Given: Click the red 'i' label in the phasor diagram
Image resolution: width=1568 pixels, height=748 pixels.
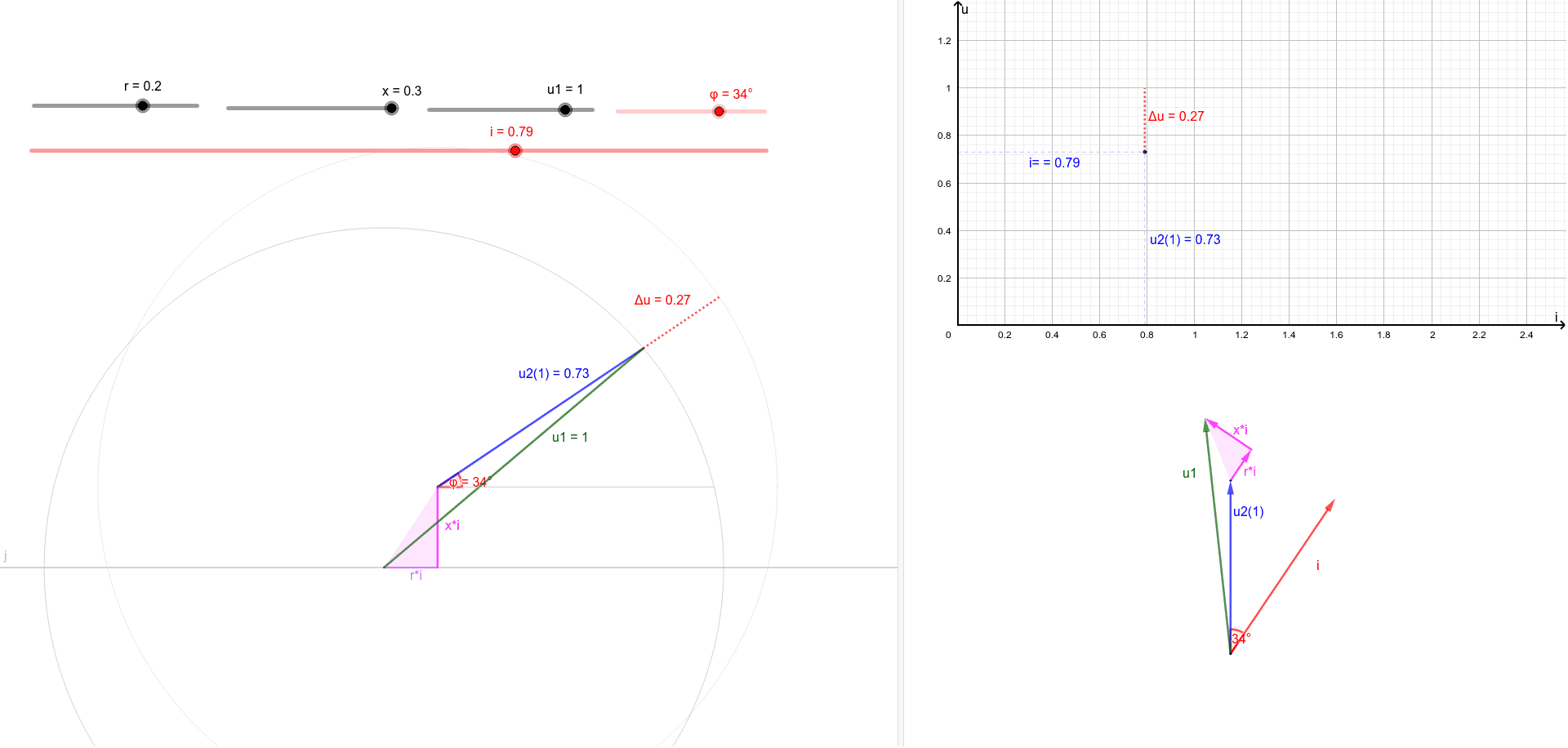Looking at the screenshot, I should tap(1318, 565).
